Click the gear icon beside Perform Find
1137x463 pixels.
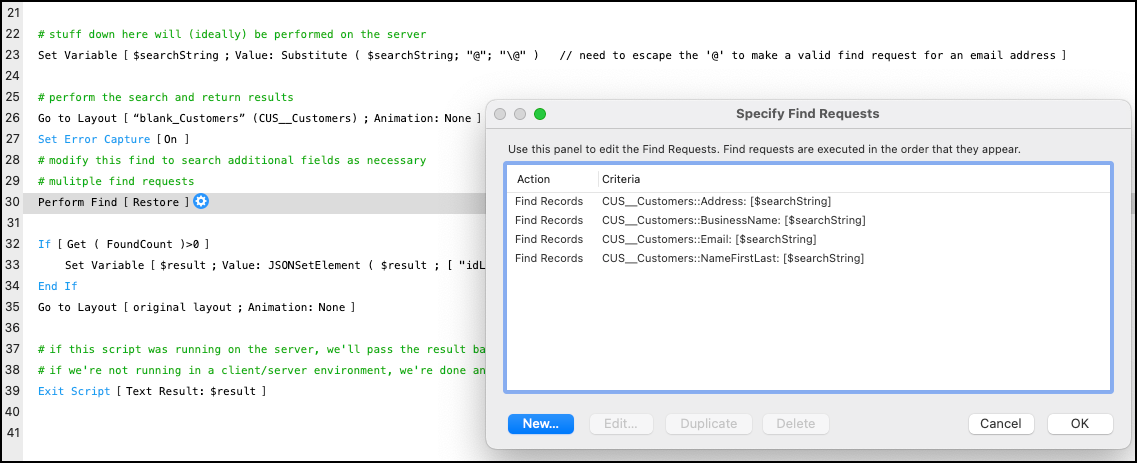[201, 202]
